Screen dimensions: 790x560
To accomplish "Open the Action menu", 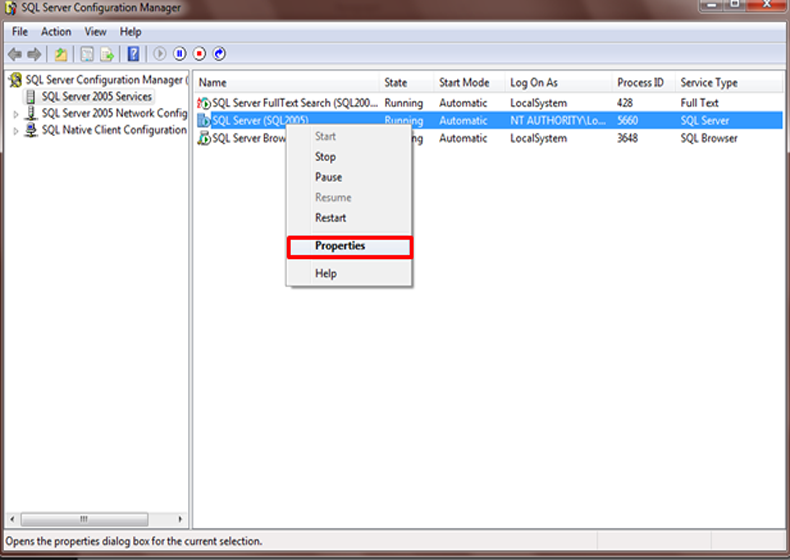I will [x=56, y=32].
